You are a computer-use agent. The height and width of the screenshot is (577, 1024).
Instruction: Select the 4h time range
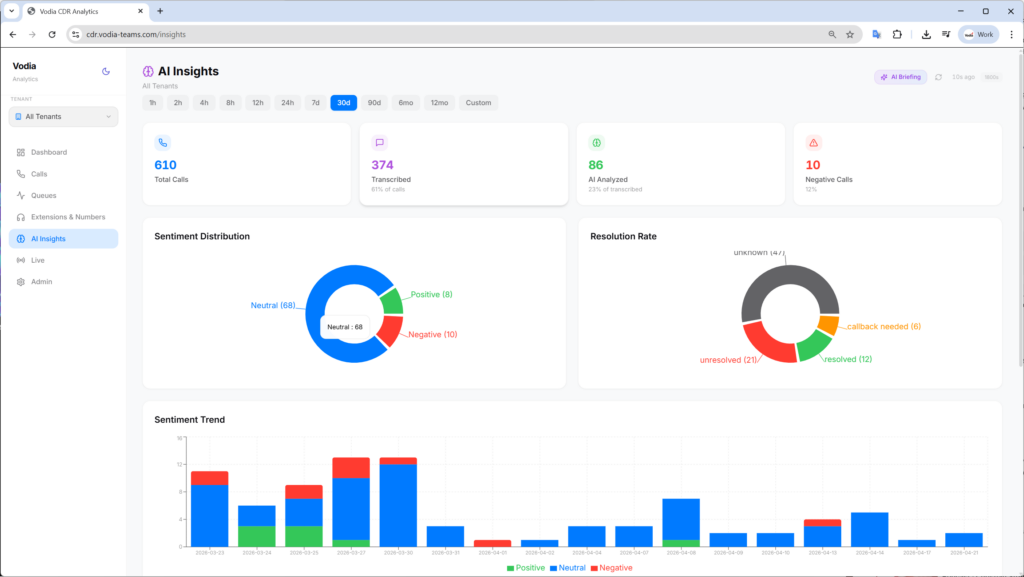(204, 102)
